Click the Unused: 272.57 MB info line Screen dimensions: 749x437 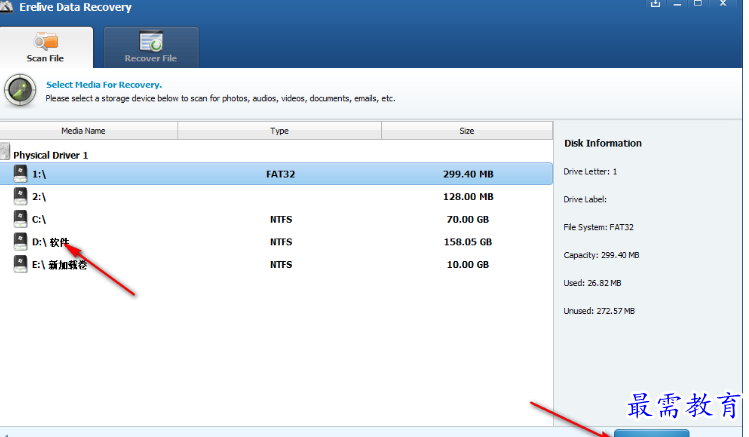pyautogui.click(x=599, y=311)
